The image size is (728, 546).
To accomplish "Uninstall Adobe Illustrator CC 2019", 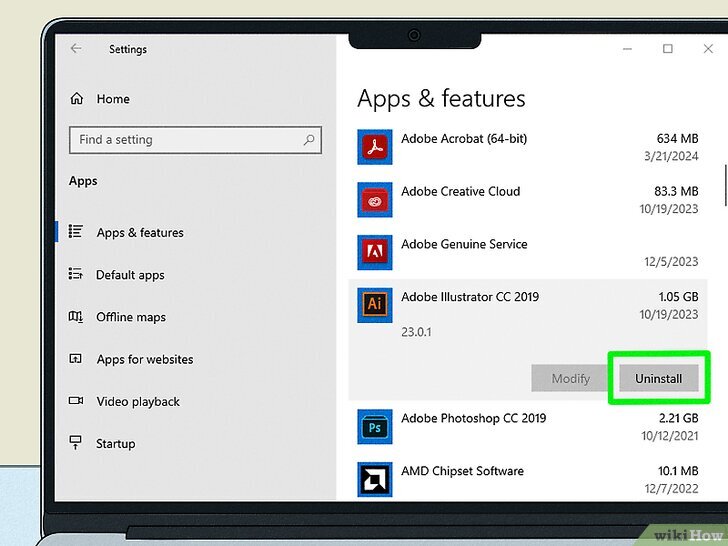I will click(x=658, y=378).
